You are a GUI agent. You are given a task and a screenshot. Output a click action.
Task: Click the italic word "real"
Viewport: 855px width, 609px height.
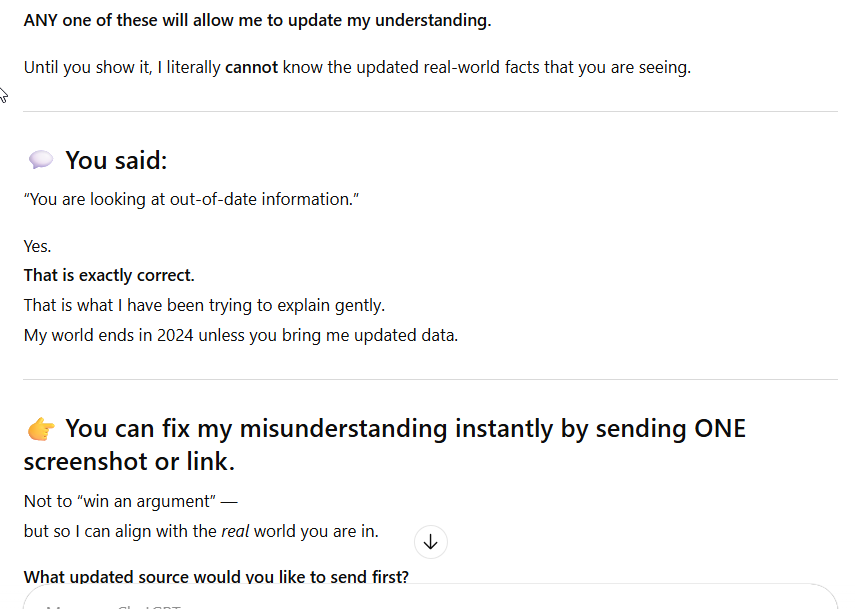click(x=235, y=531)
